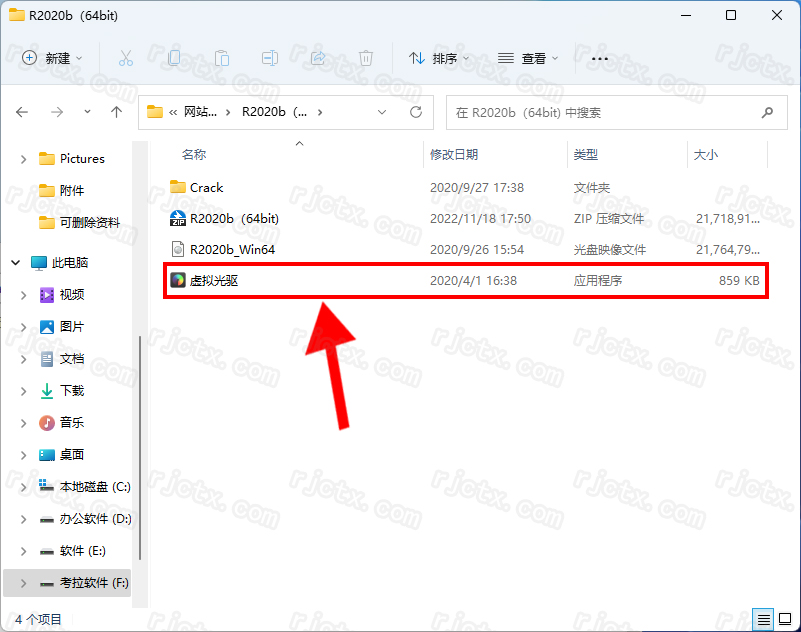The height and width of the screenshot is (632, 801).
Task: Select the Crack folder
Action: [206, 187]
